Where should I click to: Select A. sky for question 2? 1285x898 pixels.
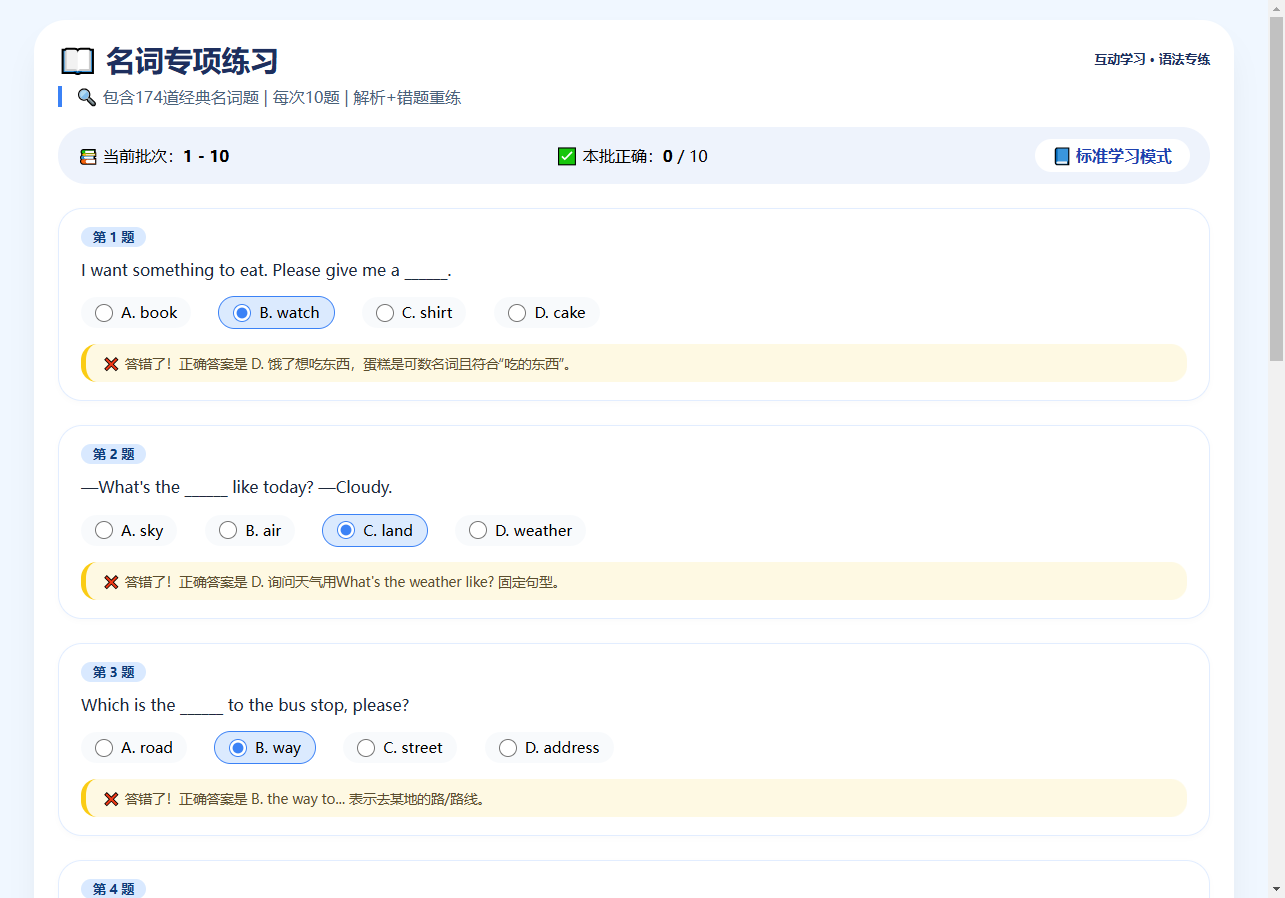(129, 530)
